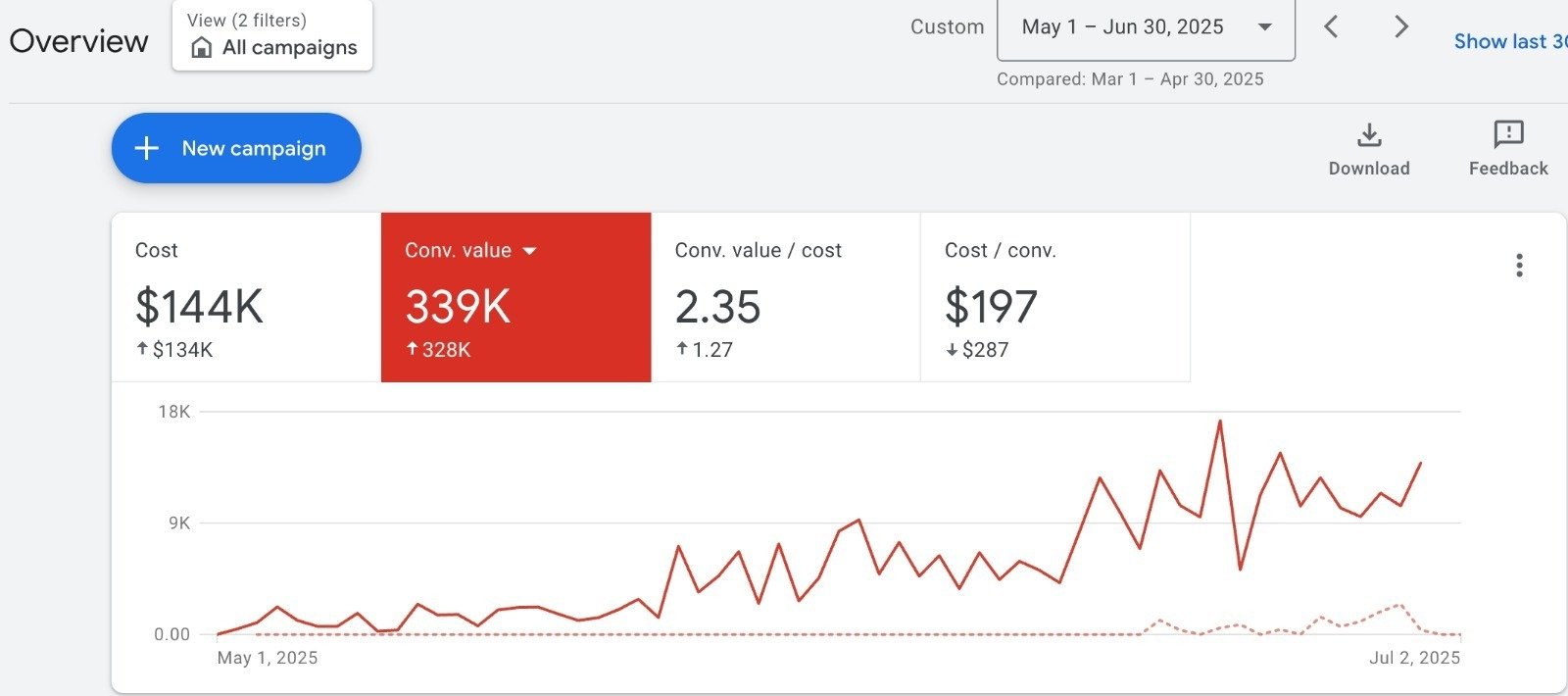Click the Show last 30 days link

point(1509,41)
